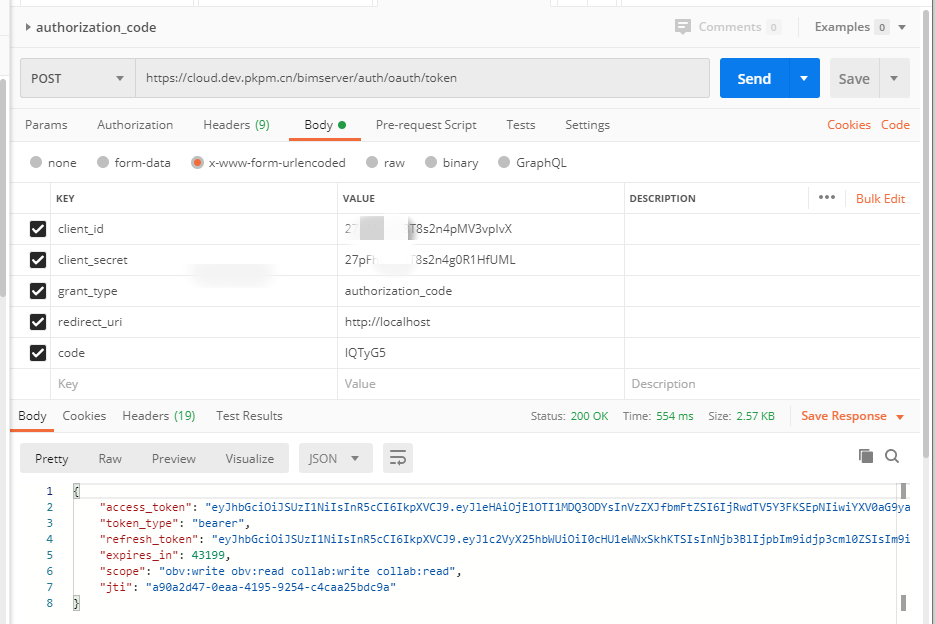Viewport: 936px width, 624px height.
Task: Toggle line wrapping in response viewer
Action: 397,456
